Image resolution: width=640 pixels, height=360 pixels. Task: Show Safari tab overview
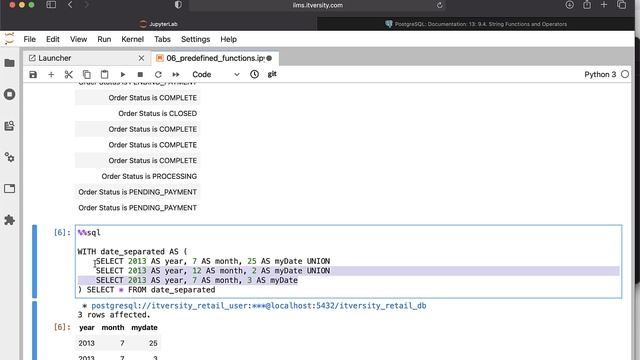(622, 5)
